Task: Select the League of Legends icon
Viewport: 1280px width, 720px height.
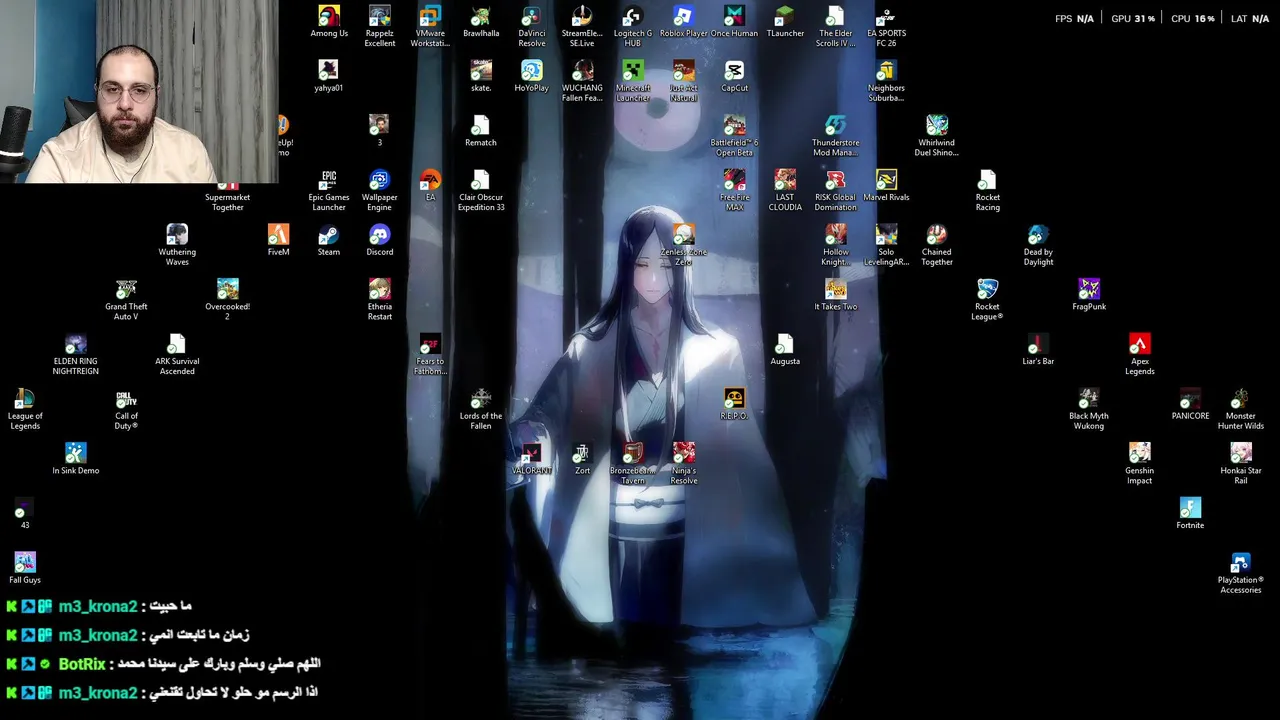Action: coord(25,410)
